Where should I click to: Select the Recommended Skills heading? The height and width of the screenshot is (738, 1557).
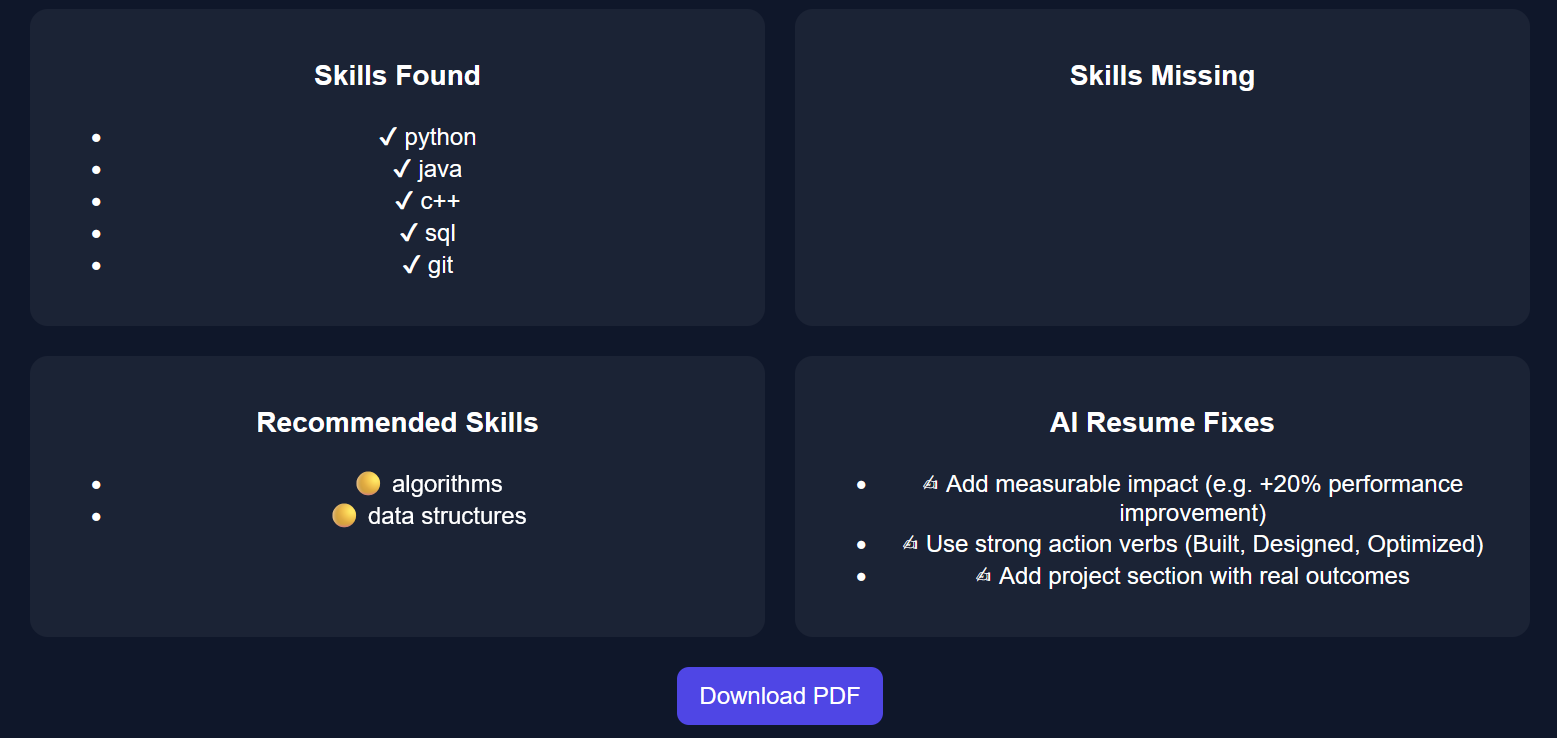[397, 423]
